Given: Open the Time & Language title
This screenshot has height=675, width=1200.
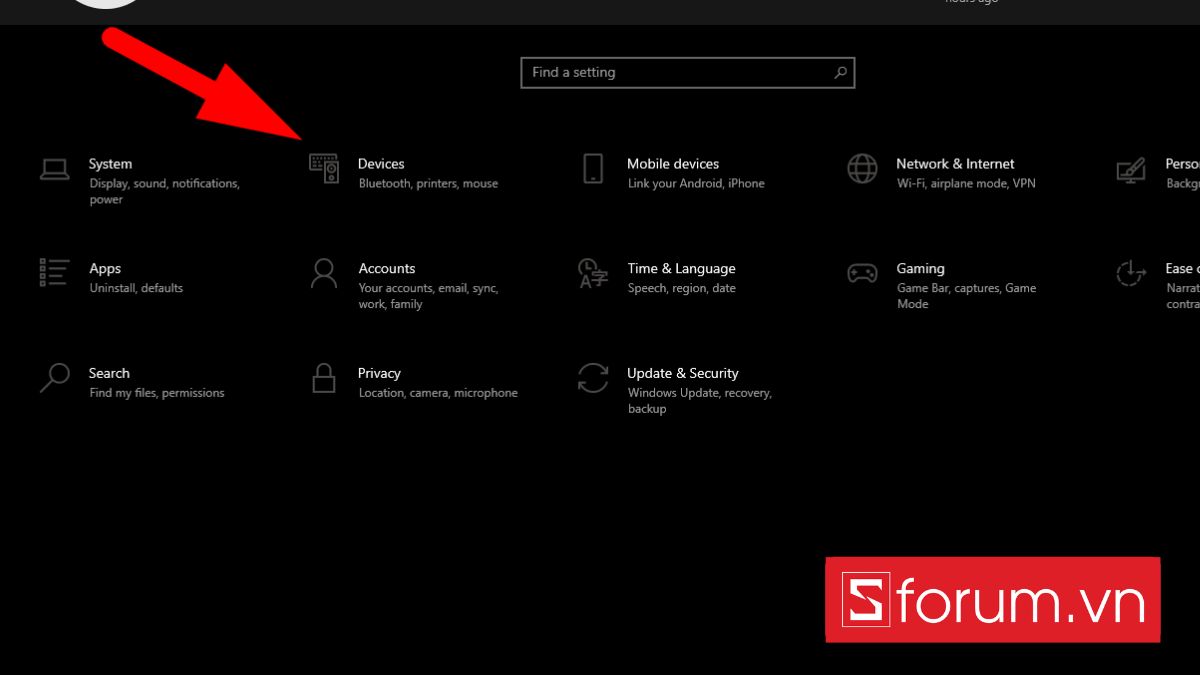Looking at the screenshot, I should (x=681, y=269).
